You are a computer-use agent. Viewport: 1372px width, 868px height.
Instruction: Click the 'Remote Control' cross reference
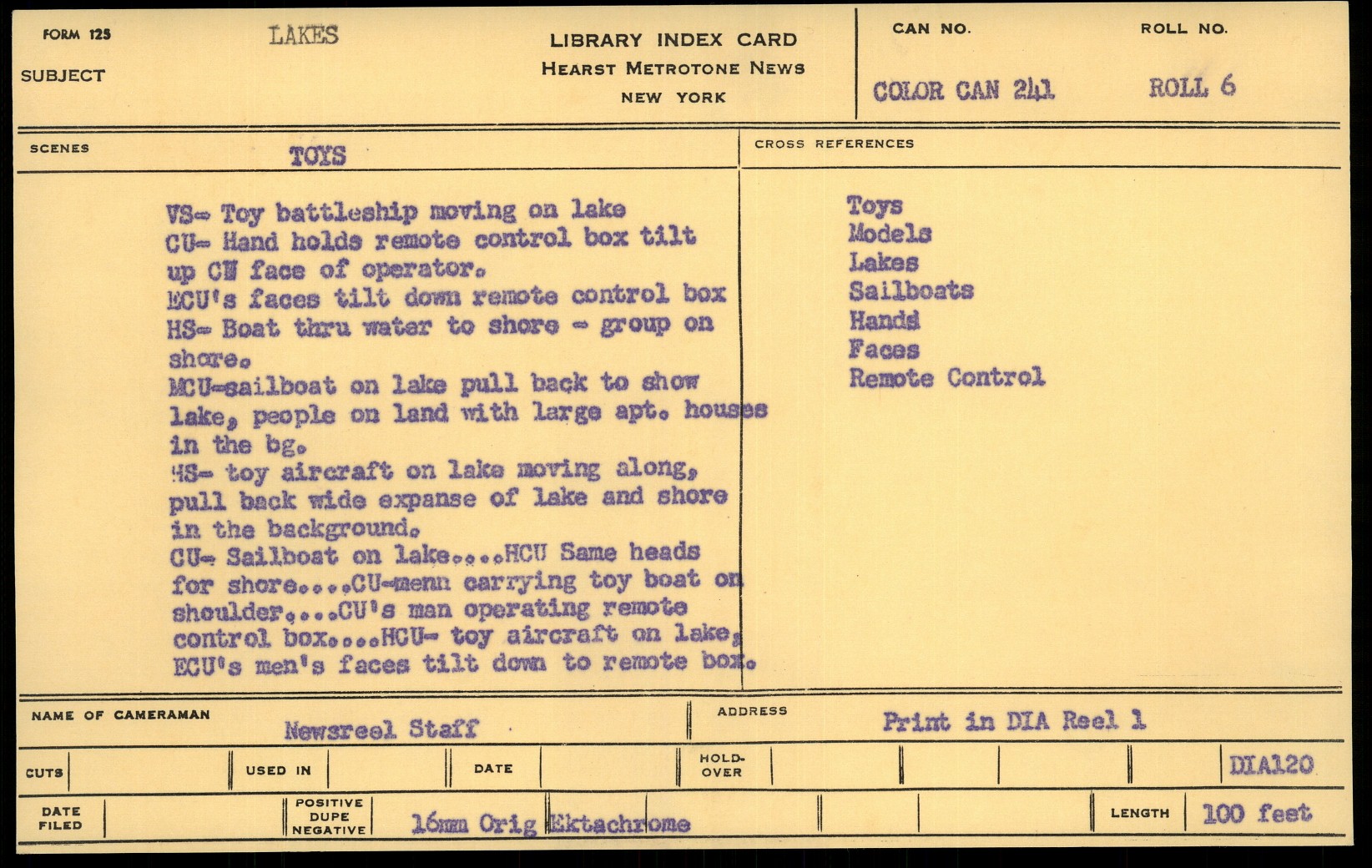(946, 378)
